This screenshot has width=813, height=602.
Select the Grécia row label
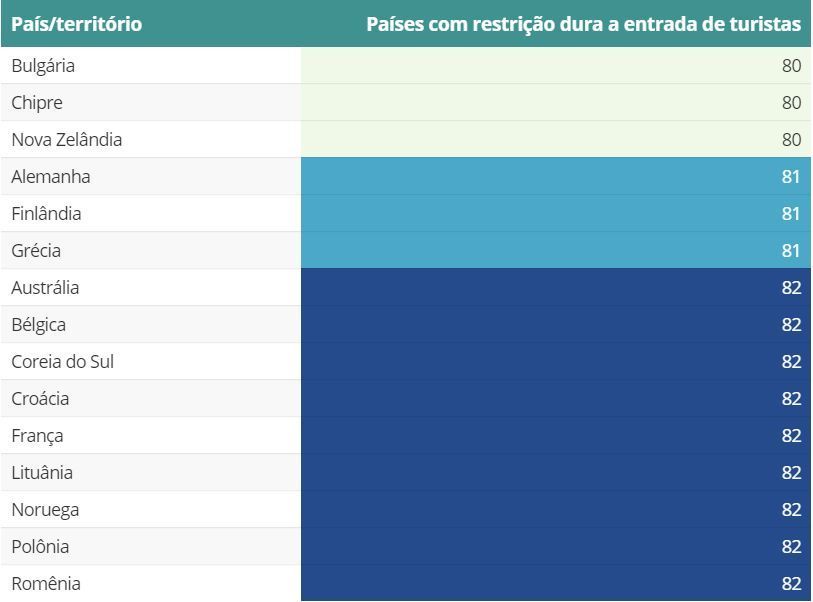coord(36,250)
